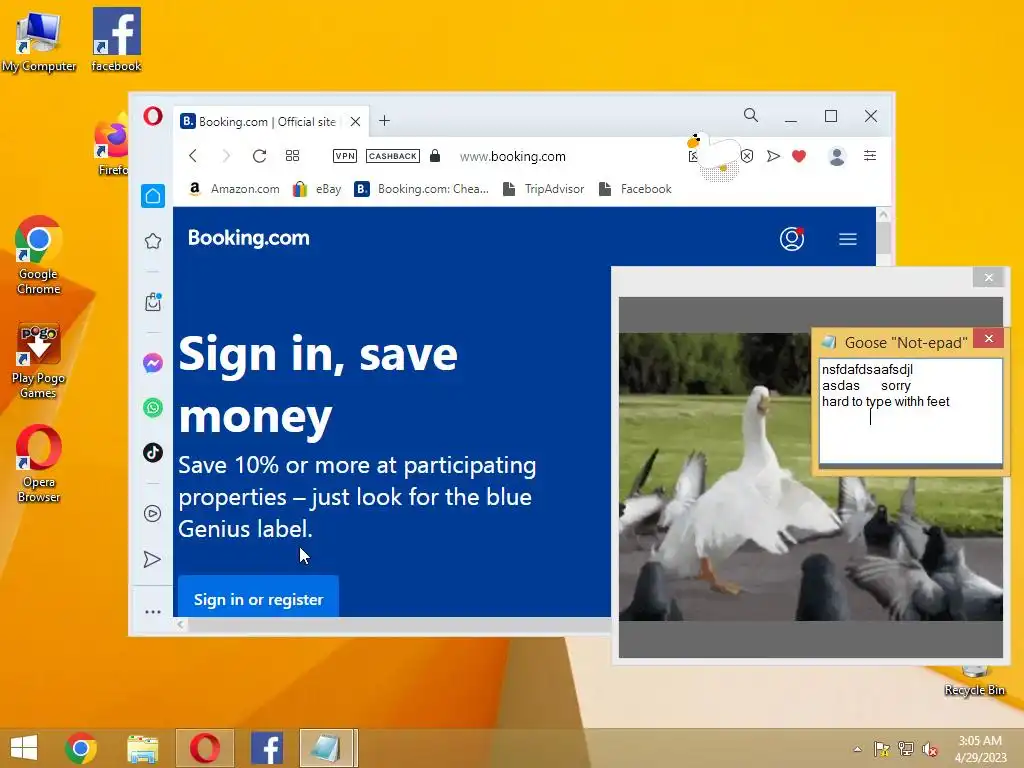The image size is (1024, 768).
Task: Open the My Flow send icon in address bar
Action: 773,155
